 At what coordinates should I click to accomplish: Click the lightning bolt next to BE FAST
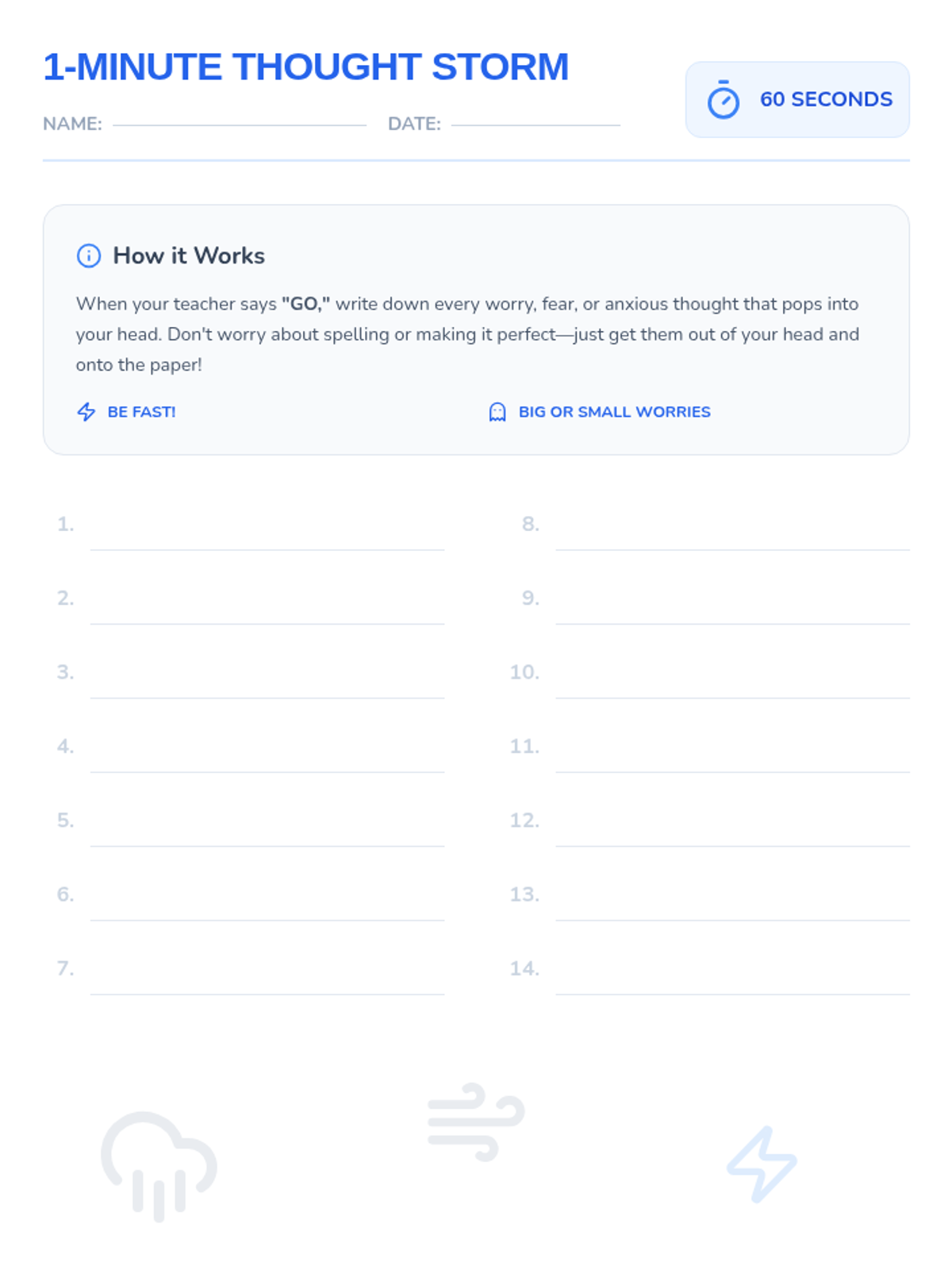click(86, 411)
